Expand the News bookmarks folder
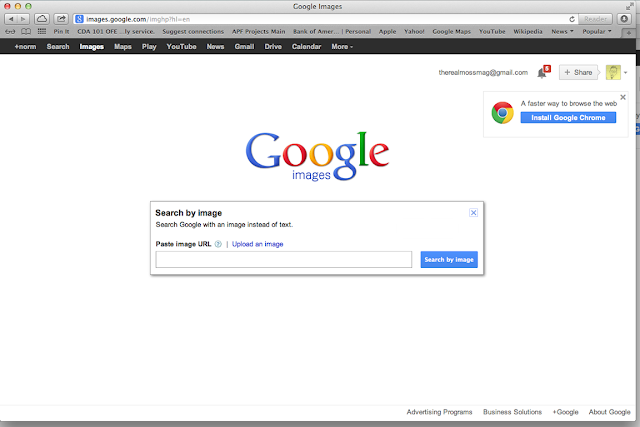Image resolution: width=640 pixels, height=427 pixels. [562, 31]
